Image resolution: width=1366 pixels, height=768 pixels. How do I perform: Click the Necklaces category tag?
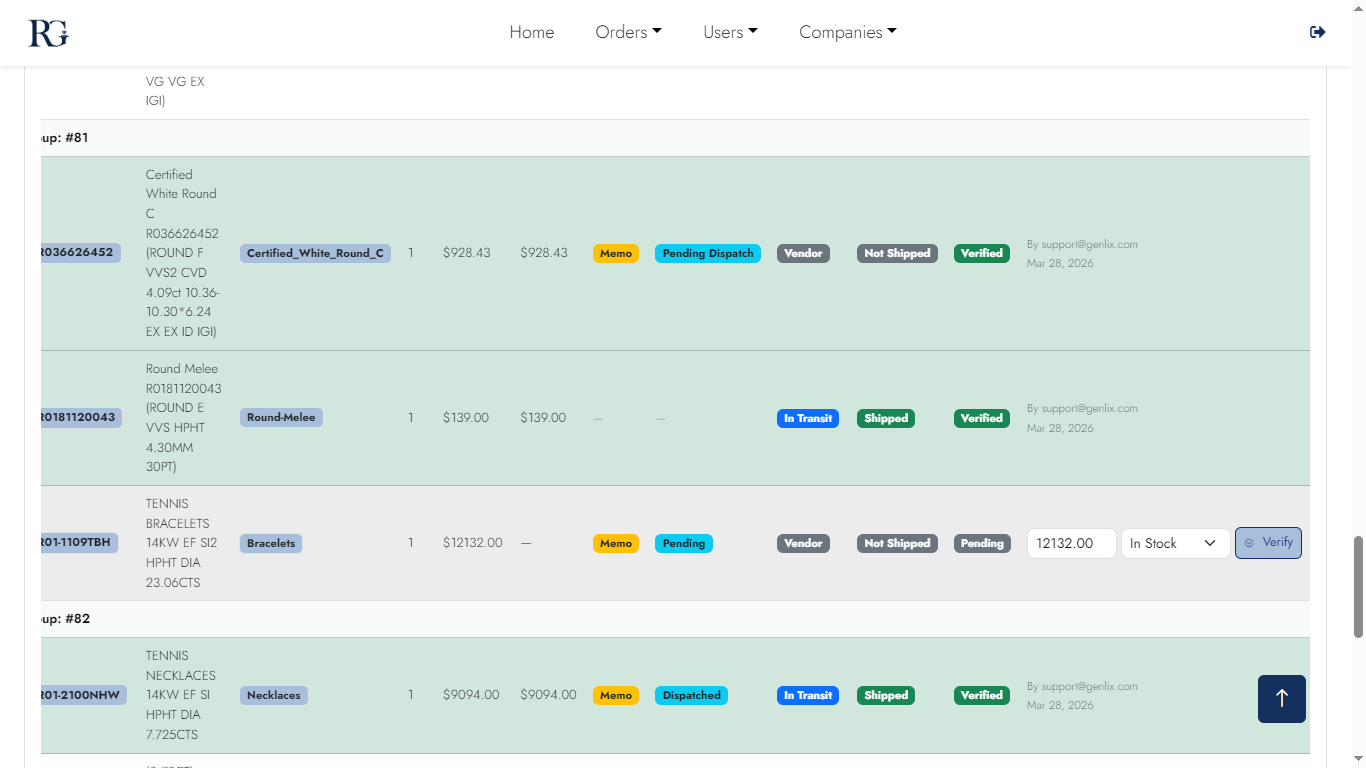(x=273, y=695)
